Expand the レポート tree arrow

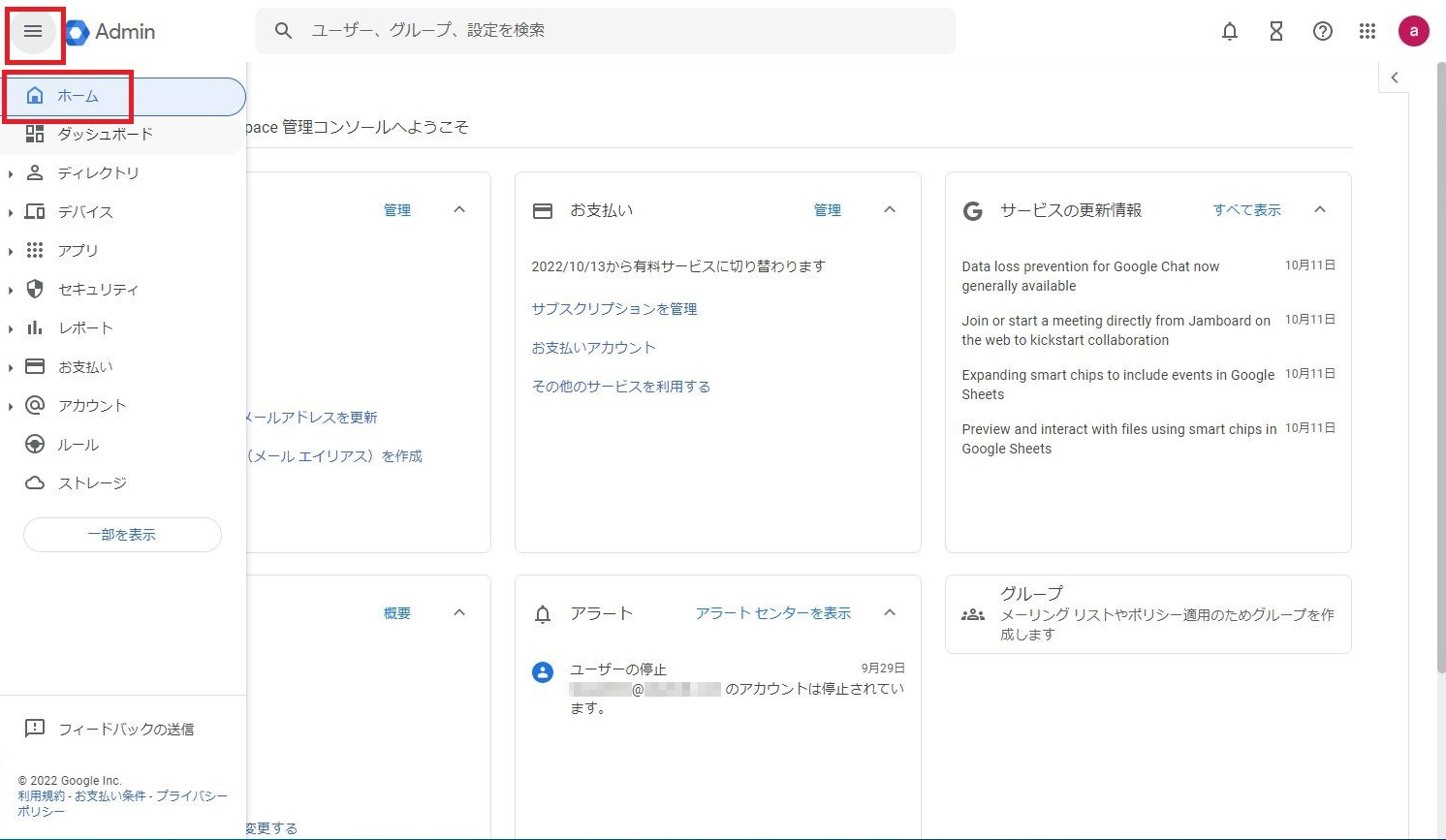click(11, 328)
